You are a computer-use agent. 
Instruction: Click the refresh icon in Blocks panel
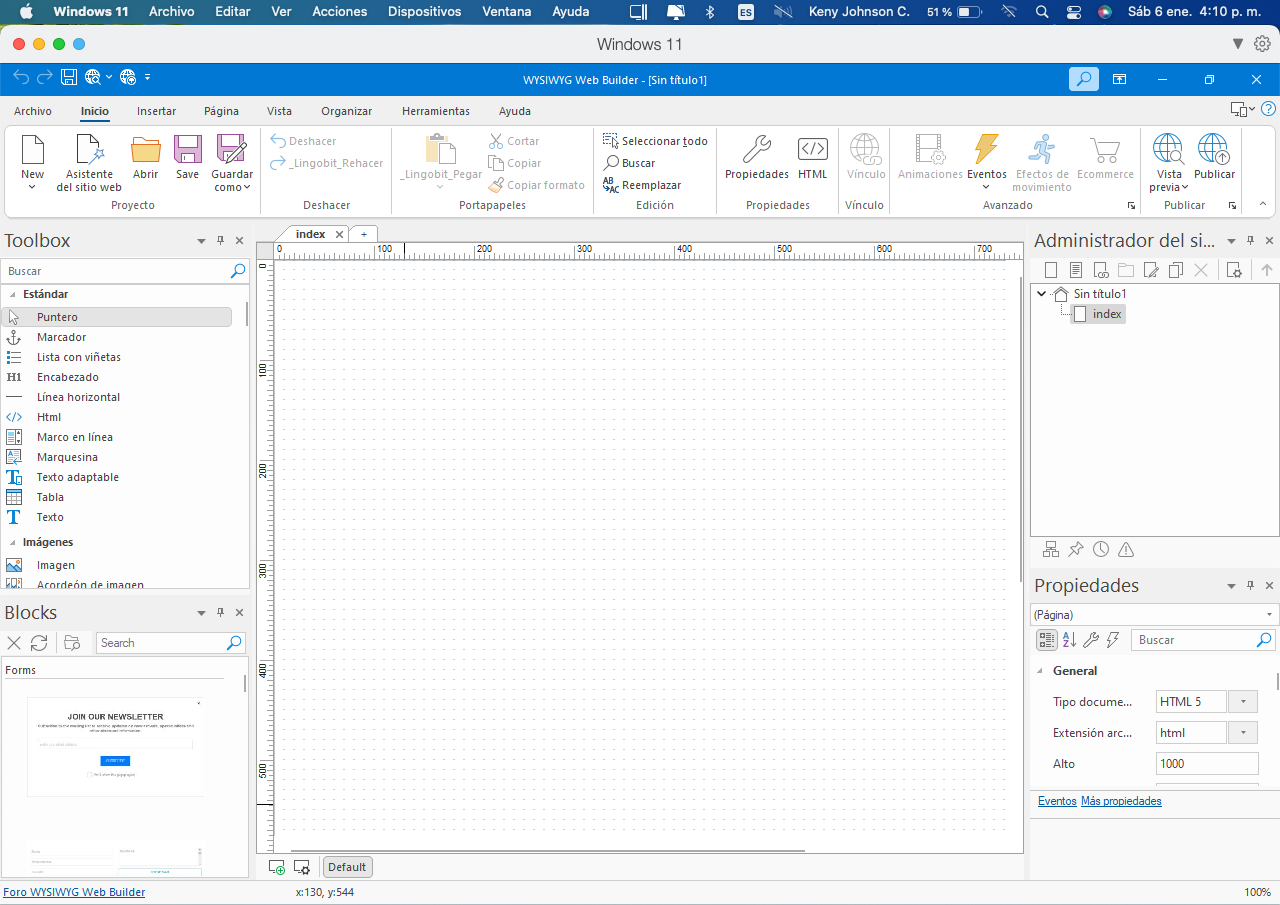[39, 643]
